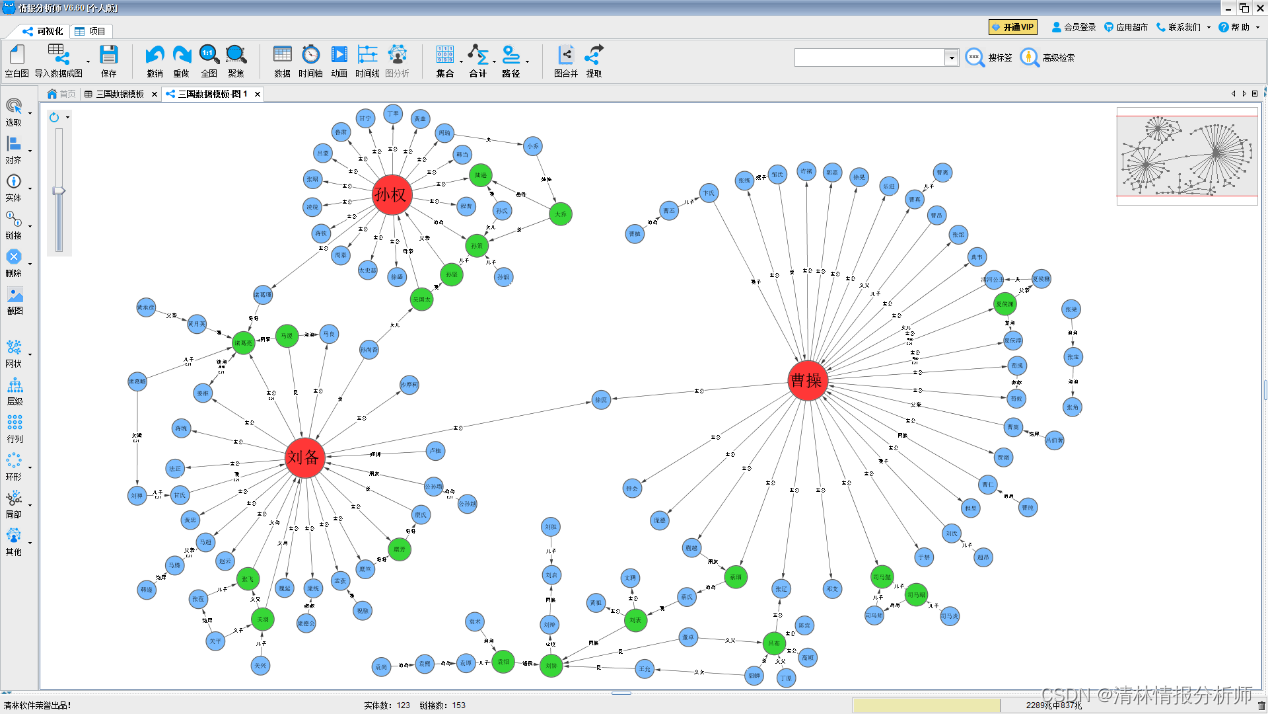Save the graph with 保存

coord(108,59)
